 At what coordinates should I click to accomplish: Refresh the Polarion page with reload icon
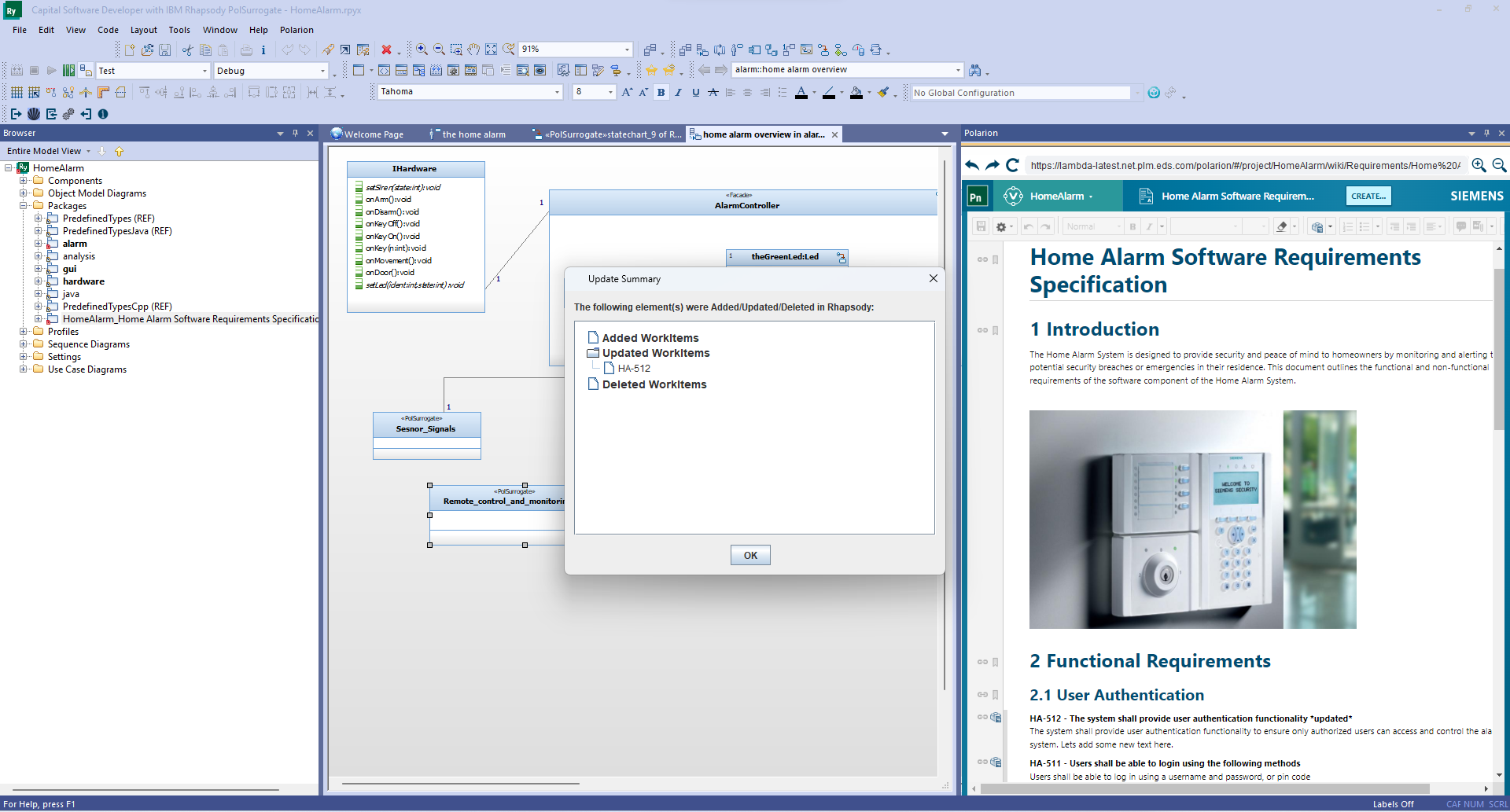point(1012,166)
